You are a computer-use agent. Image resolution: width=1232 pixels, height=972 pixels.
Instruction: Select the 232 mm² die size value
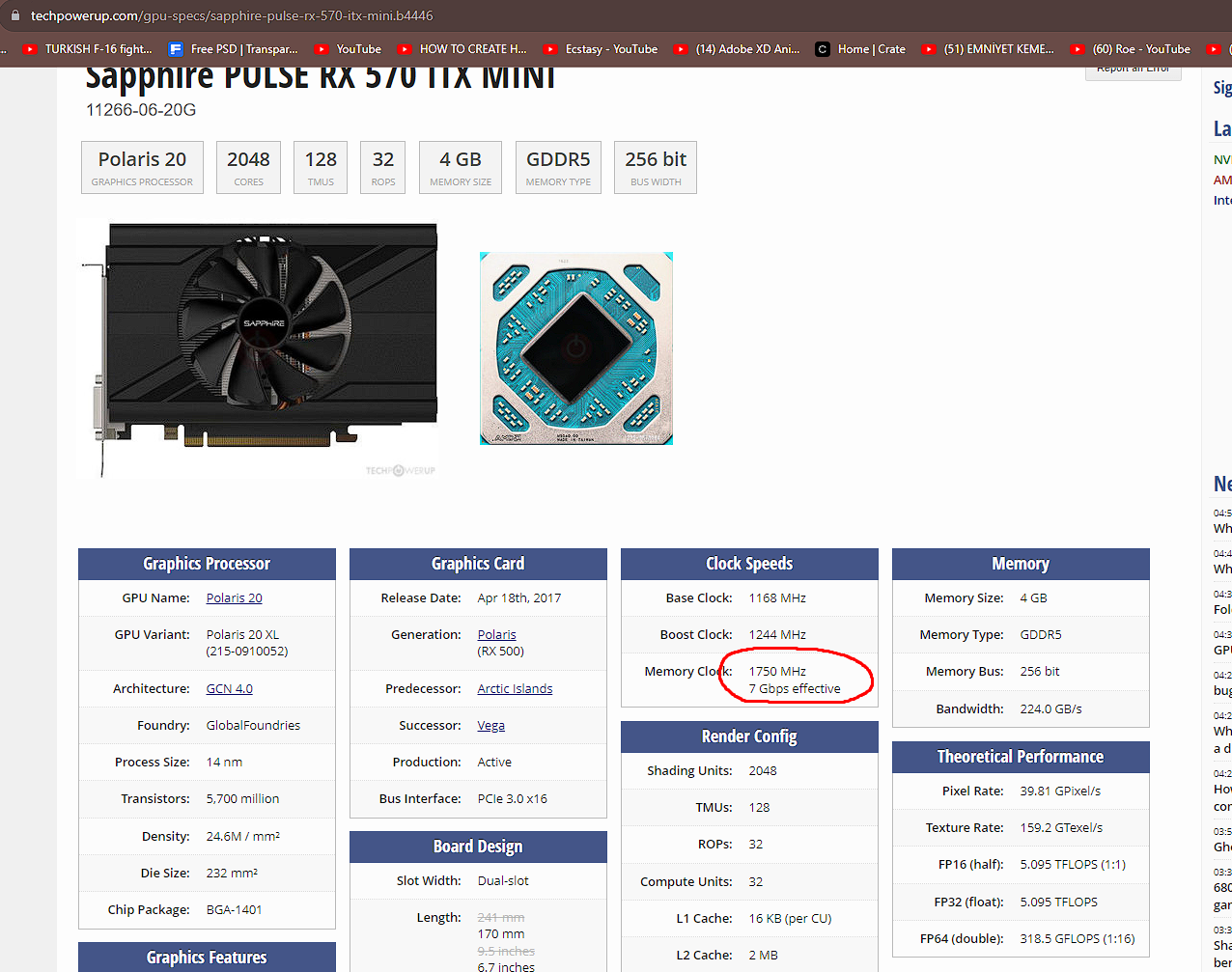tap(232, 873)
